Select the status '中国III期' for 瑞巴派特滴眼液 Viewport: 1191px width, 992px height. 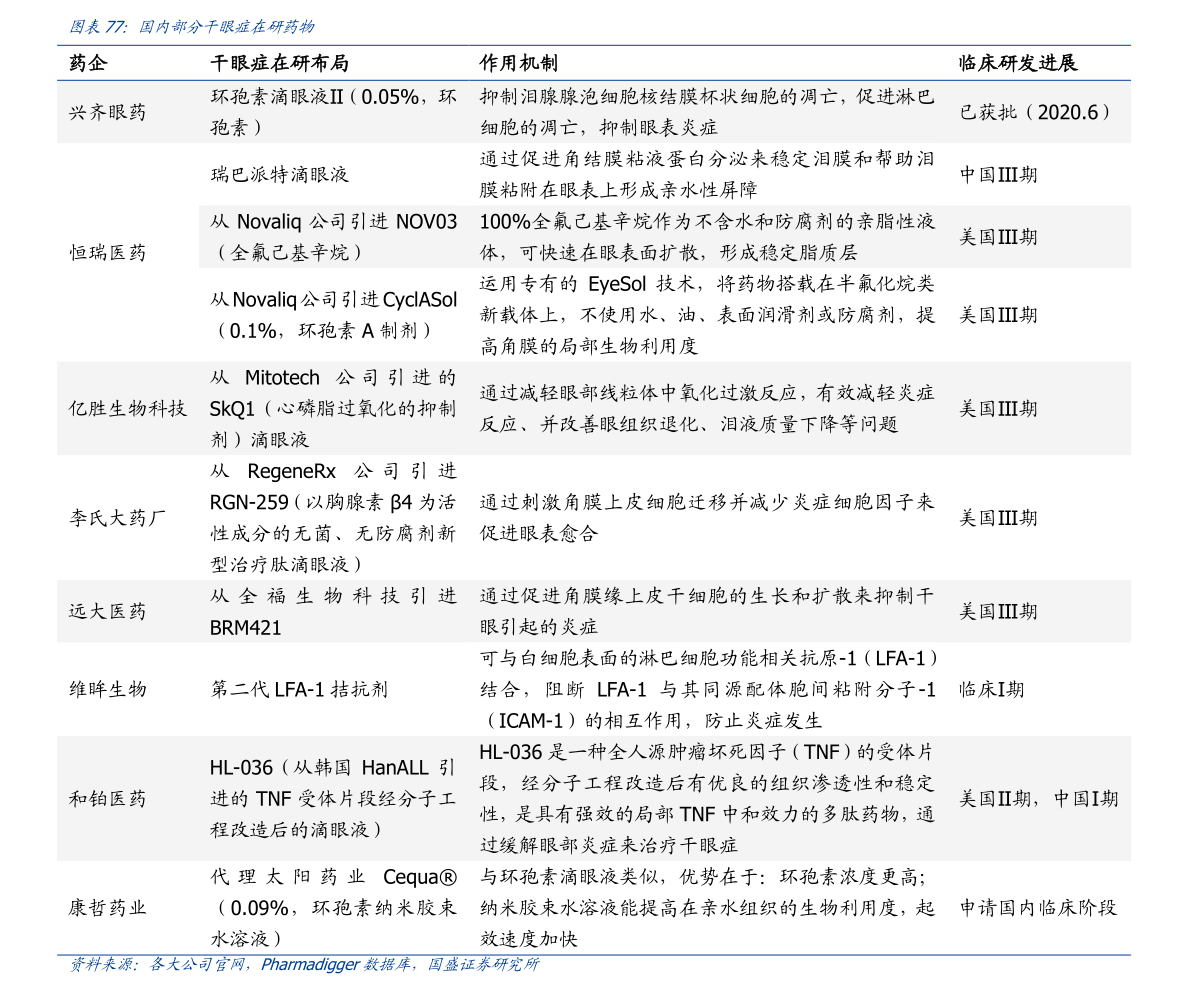(x=998, y=175)
